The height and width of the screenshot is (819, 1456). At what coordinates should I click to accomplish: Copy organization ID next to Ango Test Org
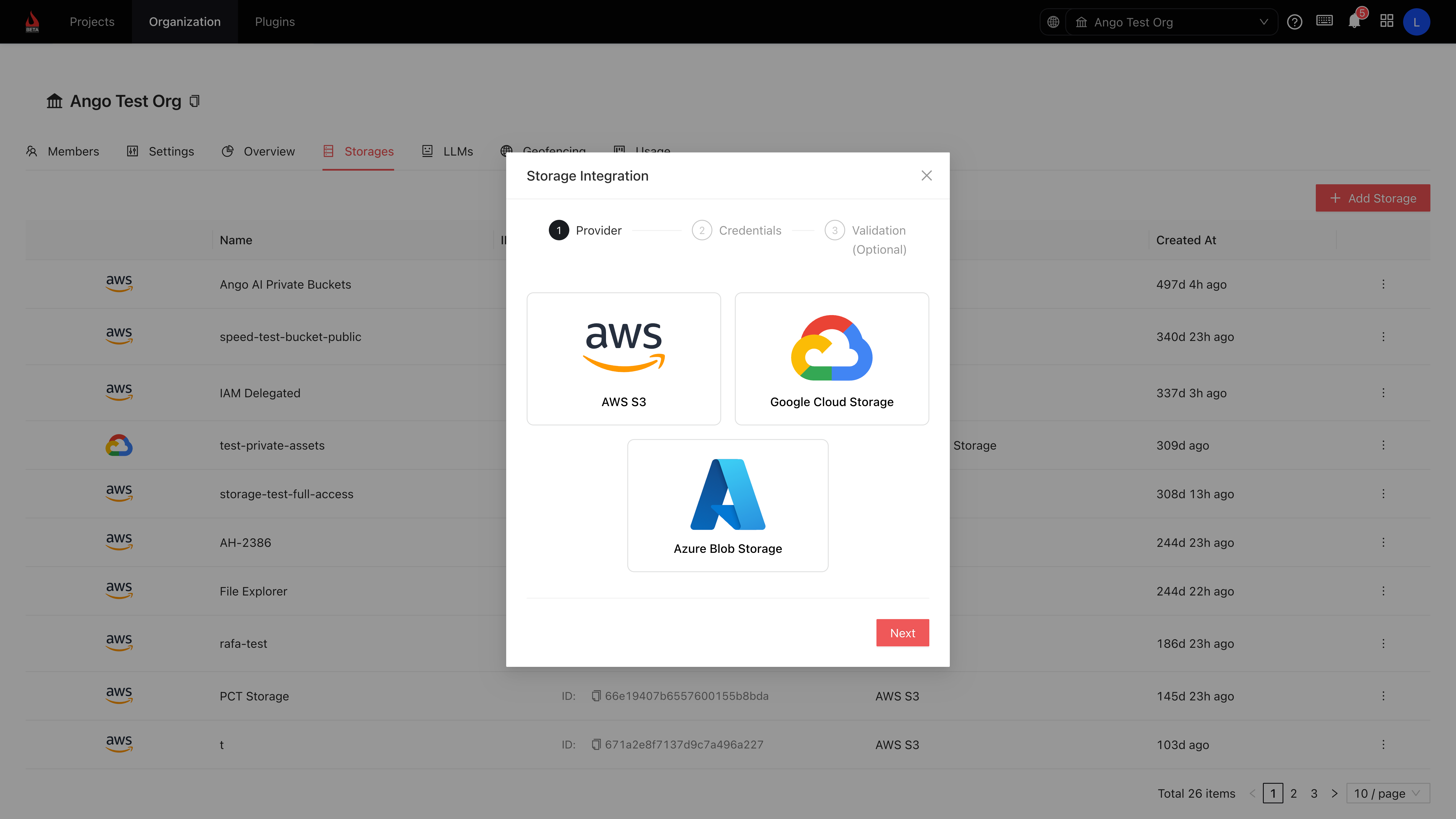[x=195, y=101]
